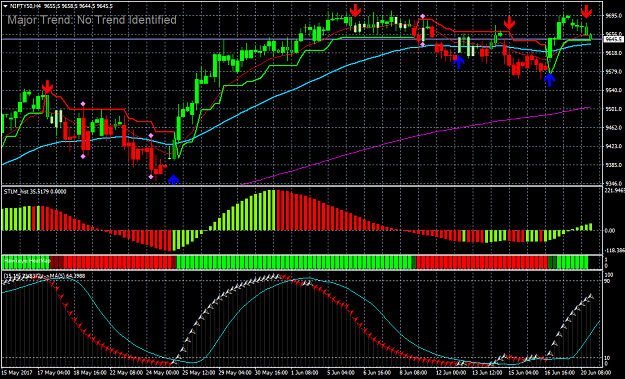Click the '17 May 04:00' time label
The width and height of the screenshot is (625, 379).
tap(54, 373)
